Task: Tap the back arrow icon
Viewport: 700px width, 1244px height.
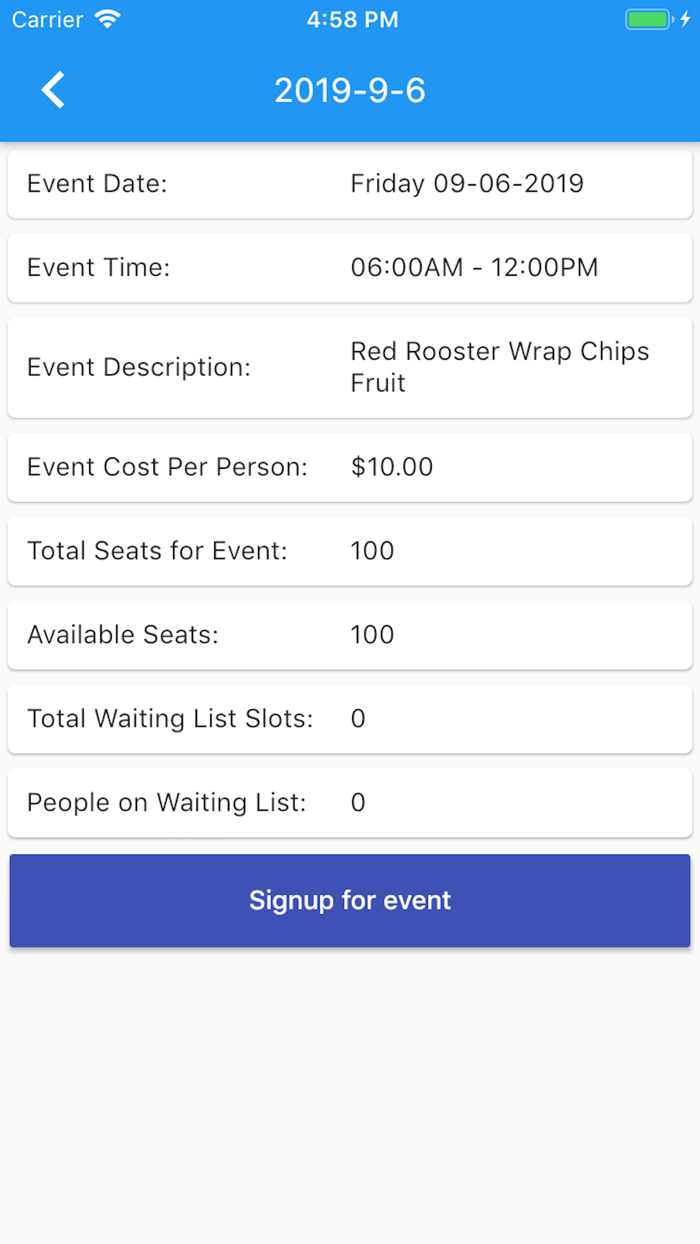Action: (x=53, y=90)
